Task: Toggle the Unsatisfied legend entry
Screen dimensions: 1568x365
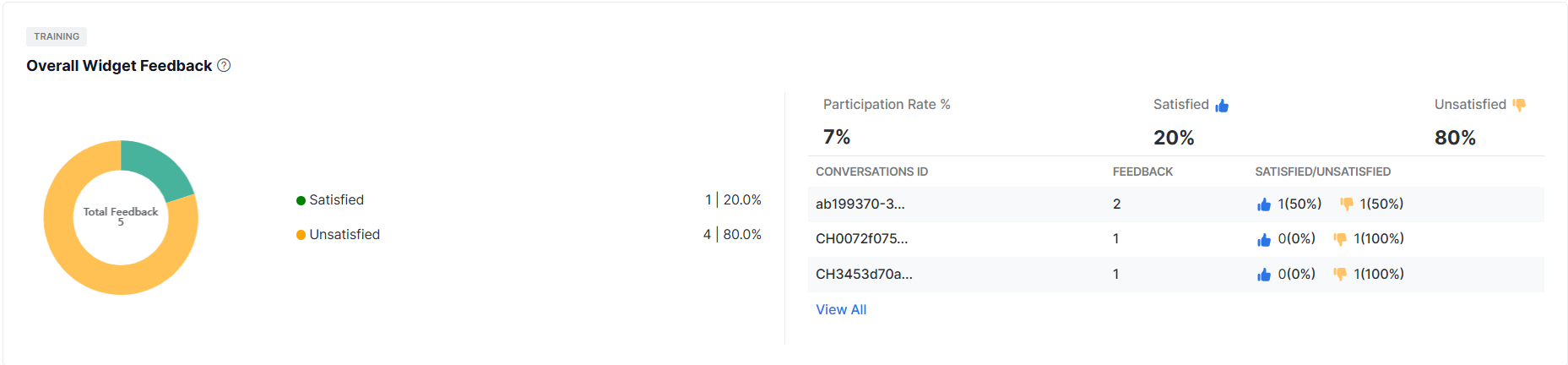Action: coord(338,235)
